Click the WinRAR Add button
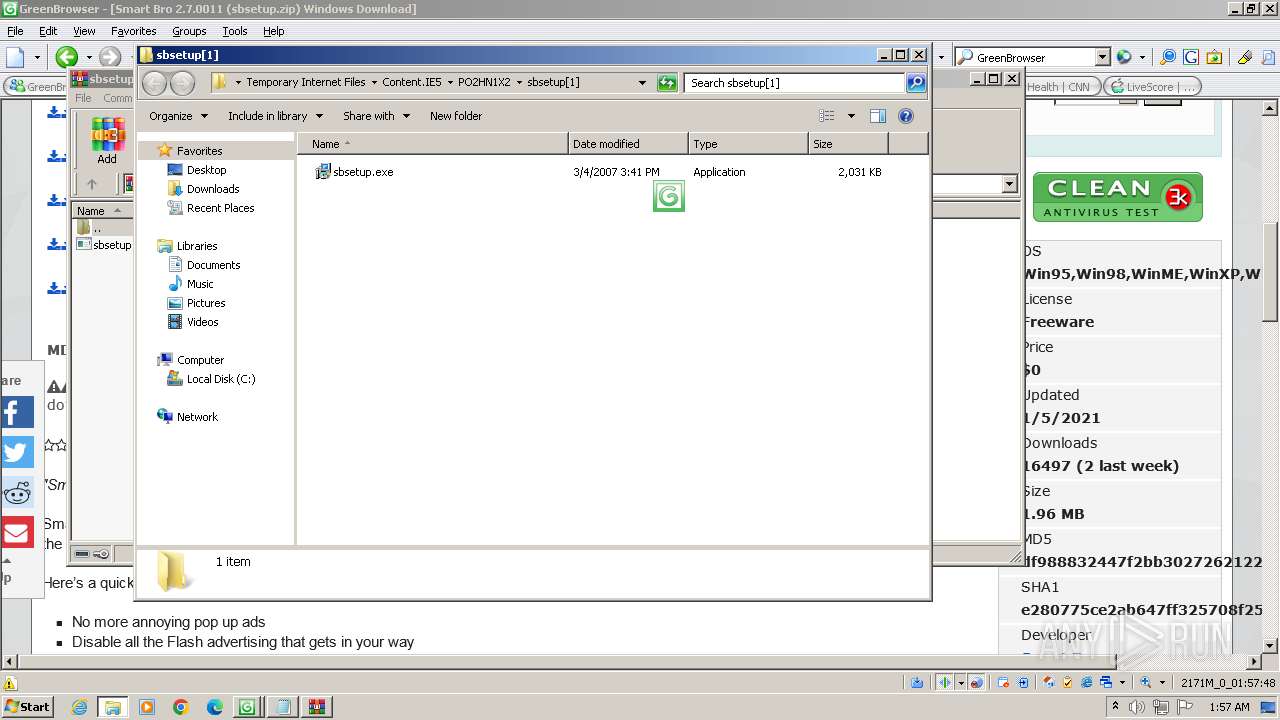 [x=107, y=141]
